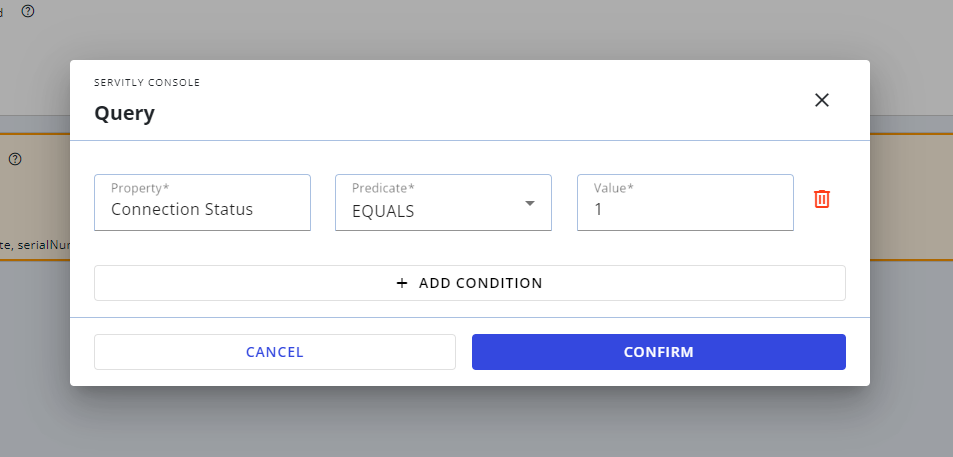Focus the Property field showing Connection Status
Screen dimensions: 953x457
click(202, 202)
